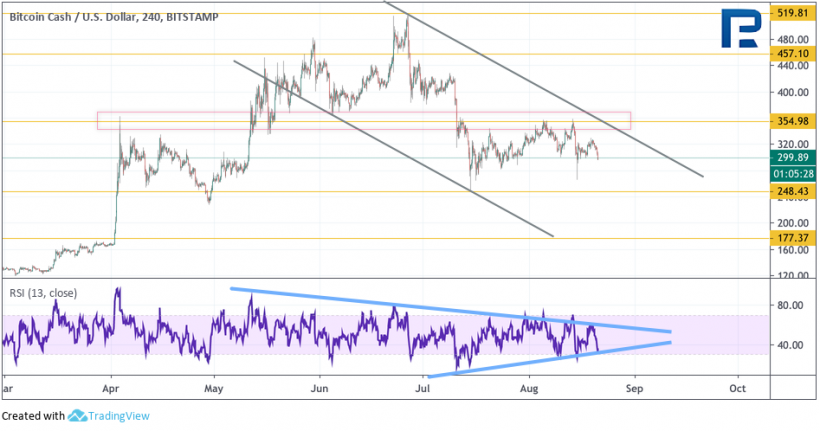Click the RSI (13, close) indicator label

tap(43, 293)
